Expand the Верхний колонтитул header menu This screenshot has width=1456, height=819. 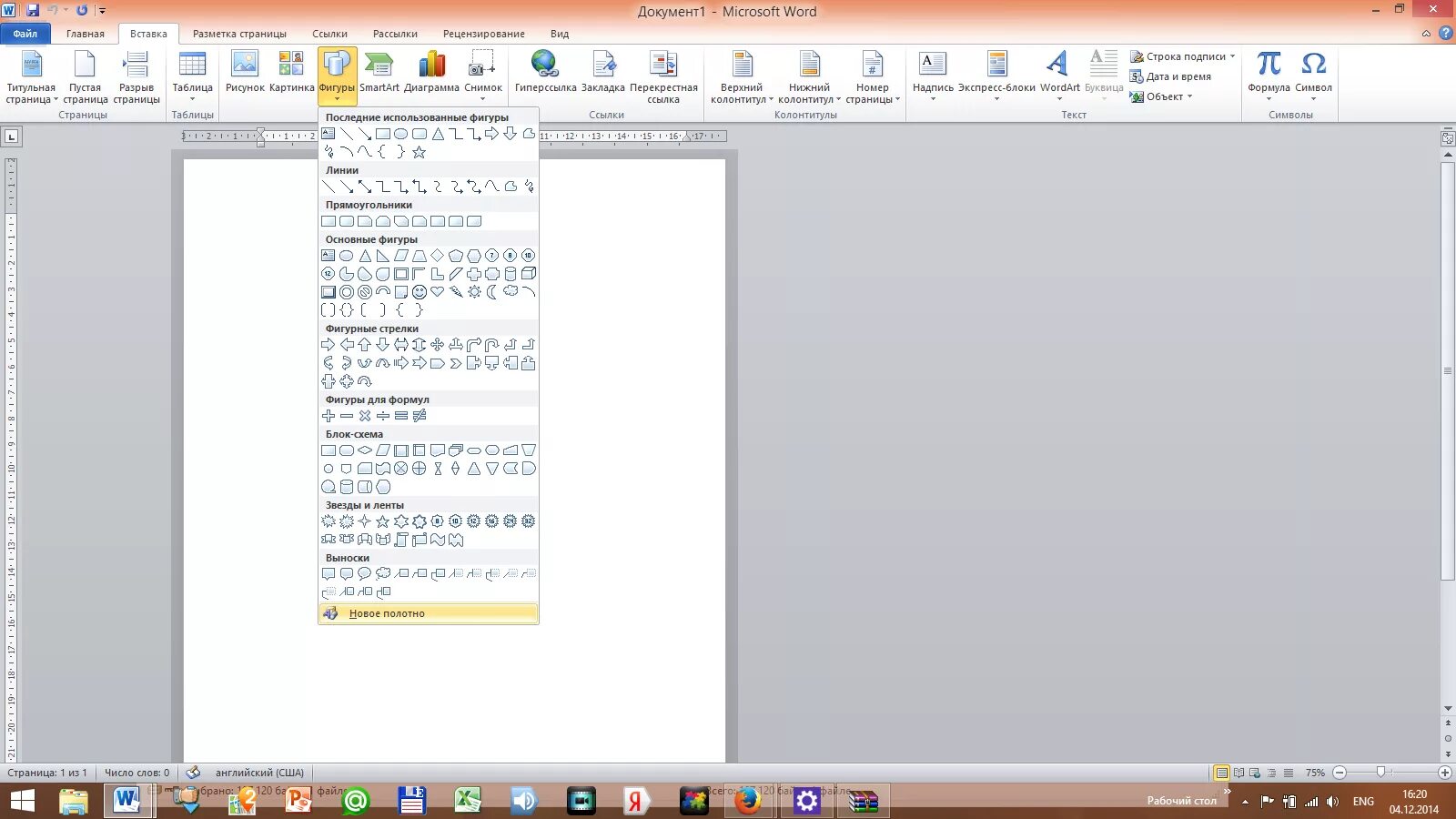[742, 77]
